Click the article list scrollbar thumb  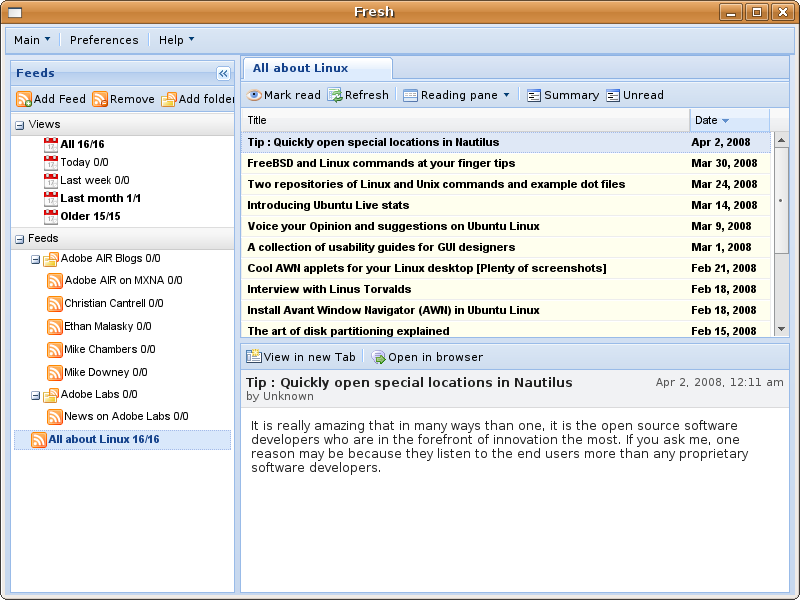[x=782, y=200]
